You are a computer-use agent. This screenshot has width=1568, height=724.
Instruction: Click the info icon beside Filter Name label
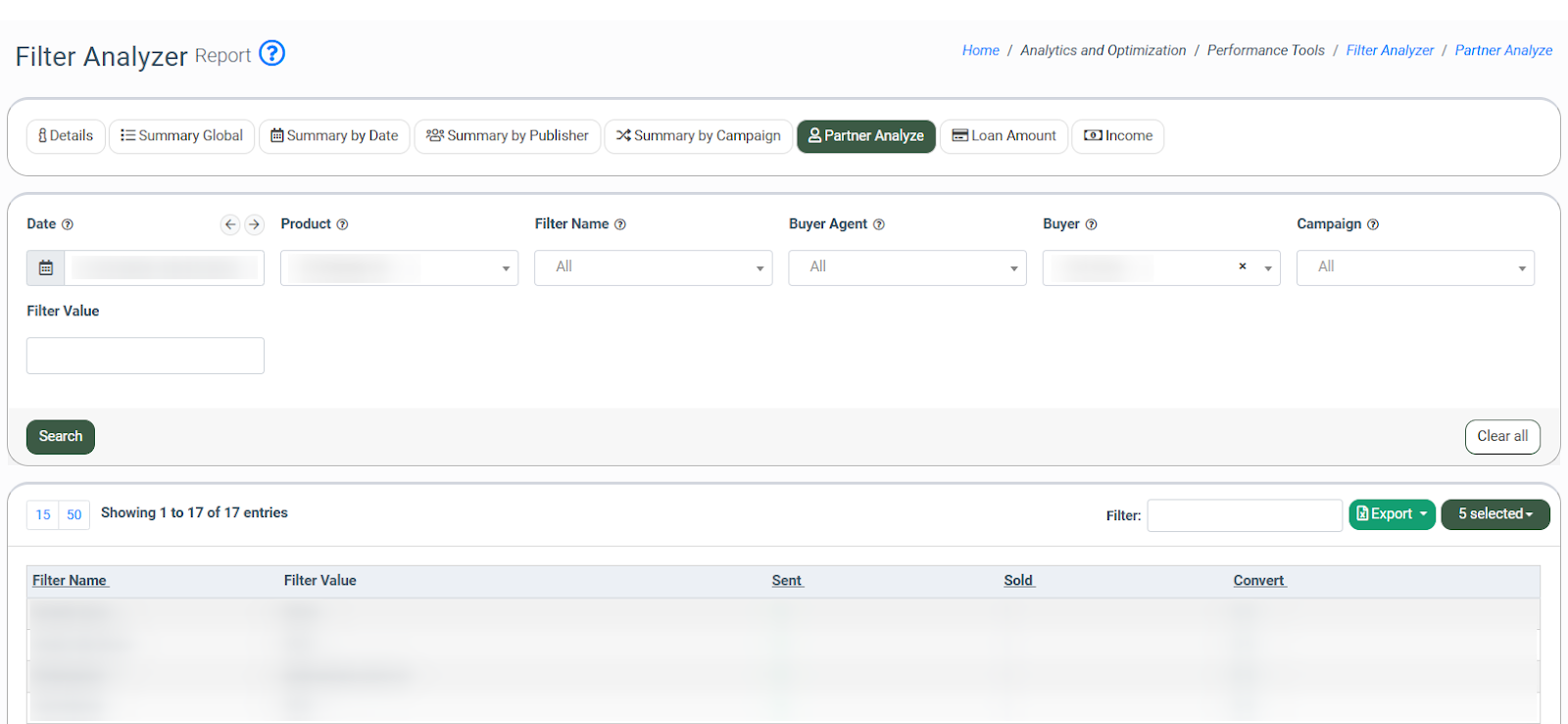[619, 224]
